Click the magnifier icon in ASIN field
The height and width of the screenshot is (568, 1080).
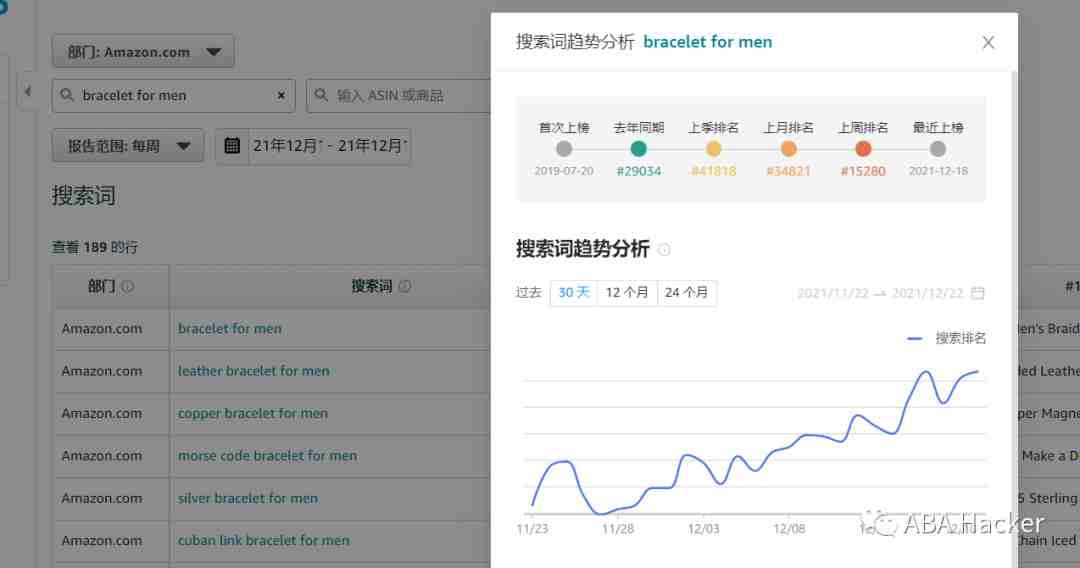321,95
